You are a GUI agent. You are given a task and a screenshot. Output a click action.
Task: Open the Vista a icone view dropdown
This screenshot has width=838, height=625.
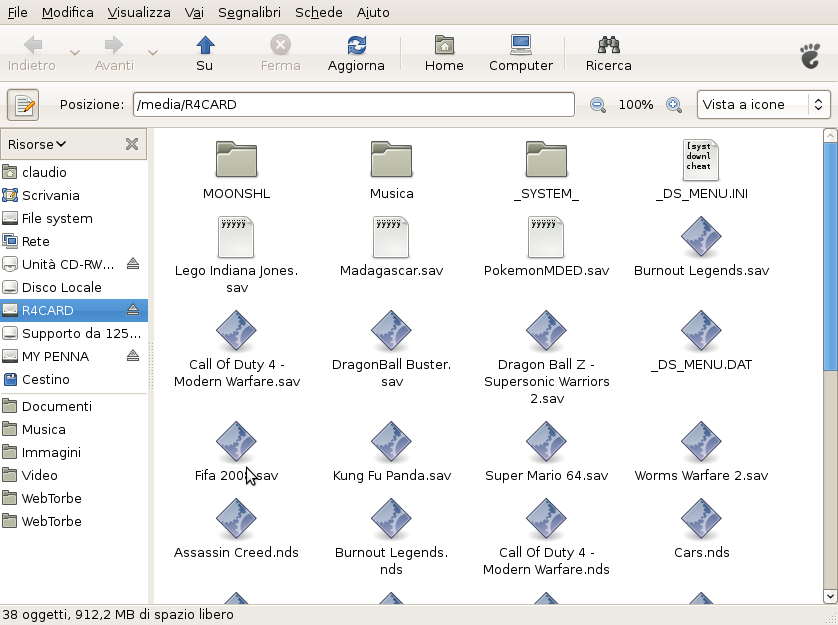[764, 104]
